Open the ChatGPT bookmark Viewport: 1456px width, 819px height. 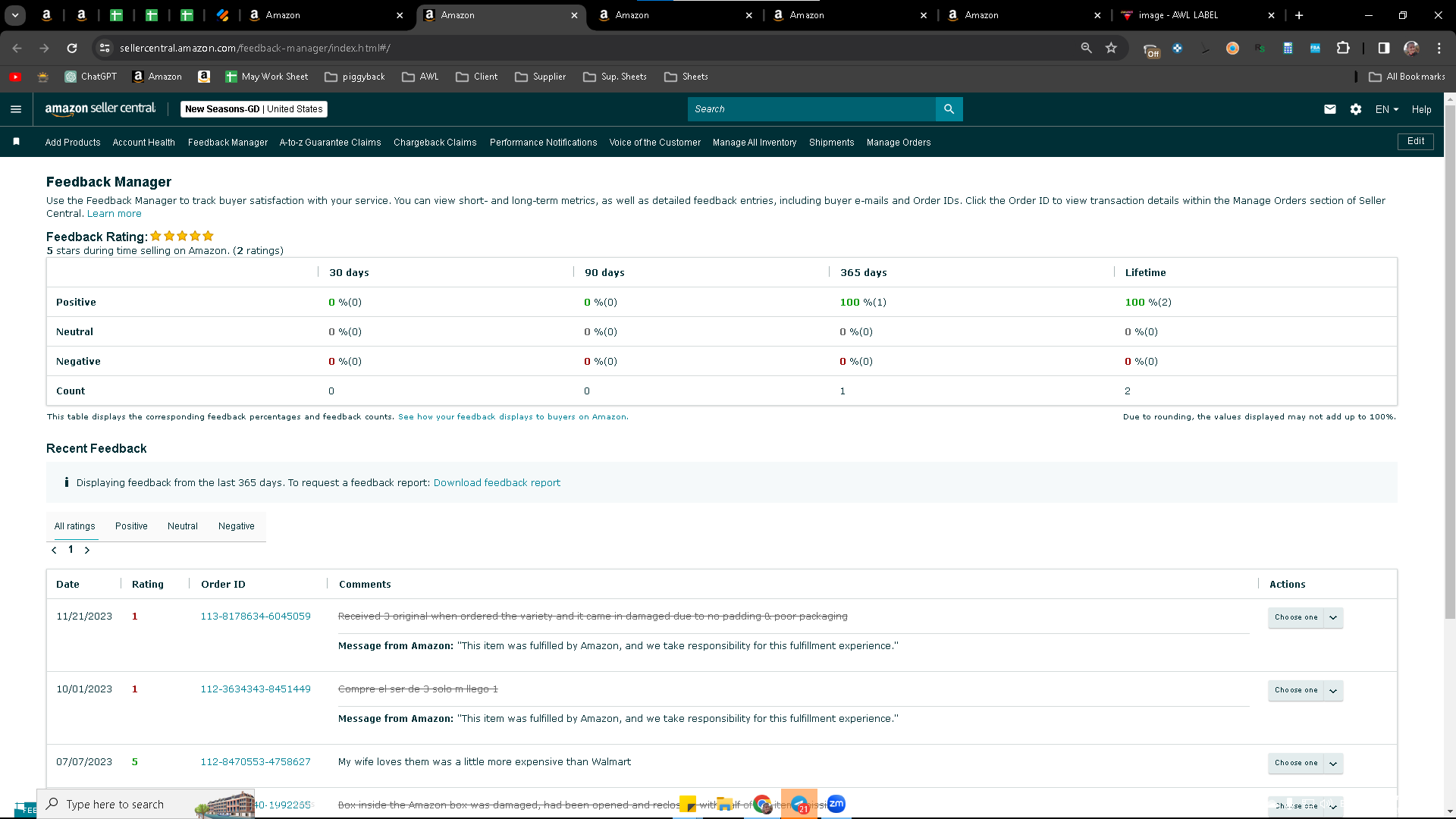pos(91,77)
